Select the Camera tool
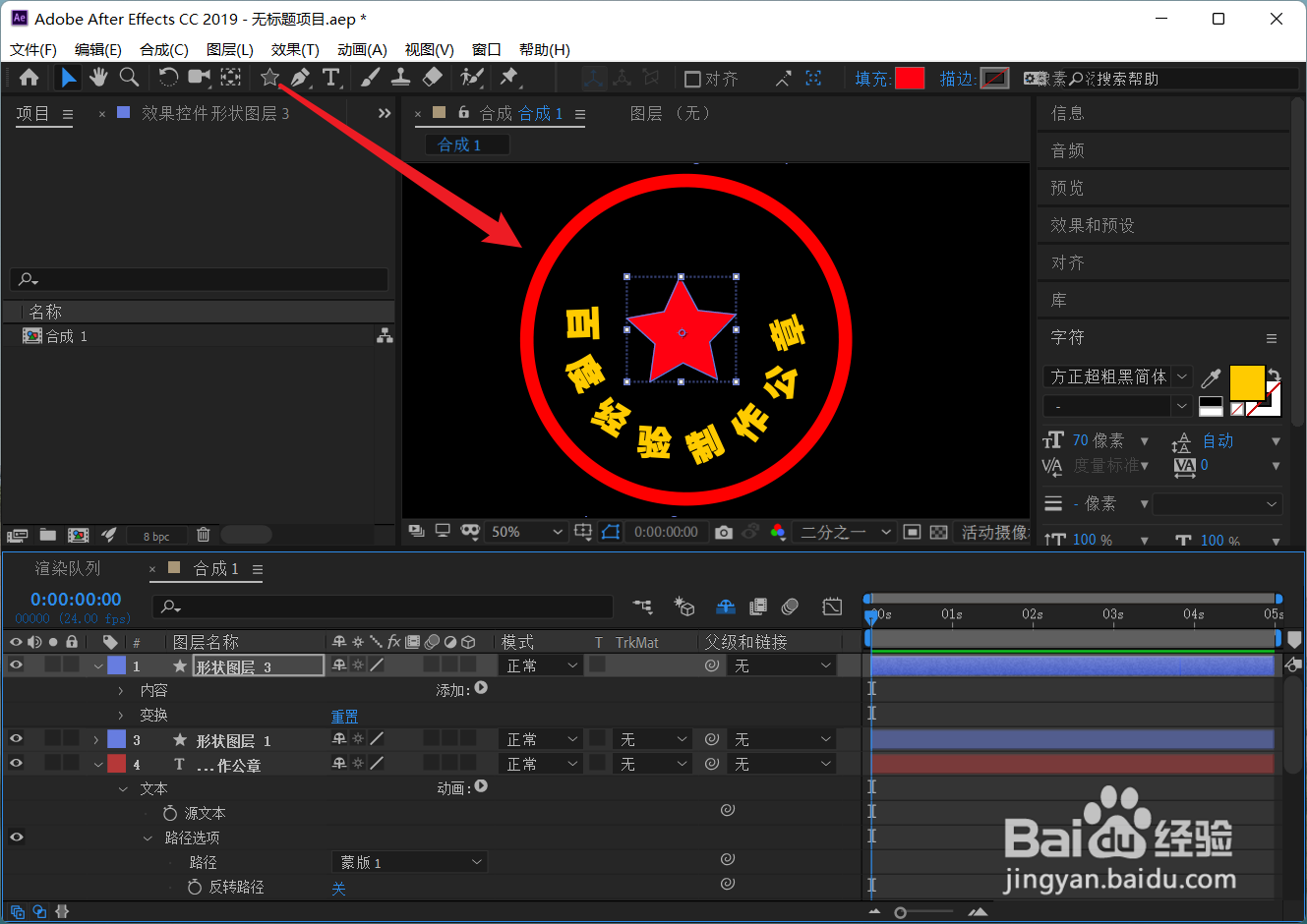The image size is (1307, 924). (x=200, y=78)
